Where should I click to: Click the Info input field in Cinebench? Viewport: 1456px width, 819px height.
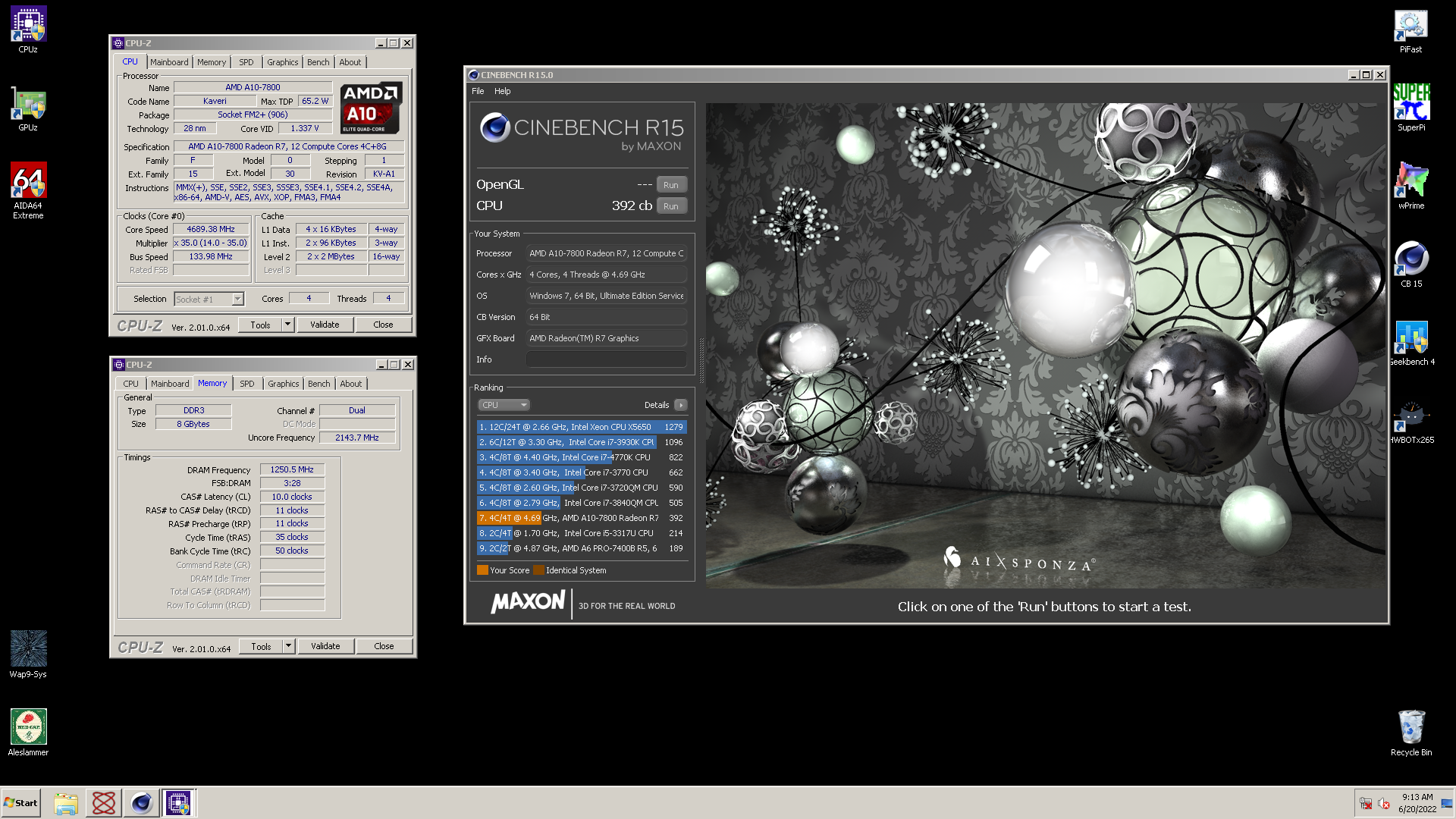point(607,359)
